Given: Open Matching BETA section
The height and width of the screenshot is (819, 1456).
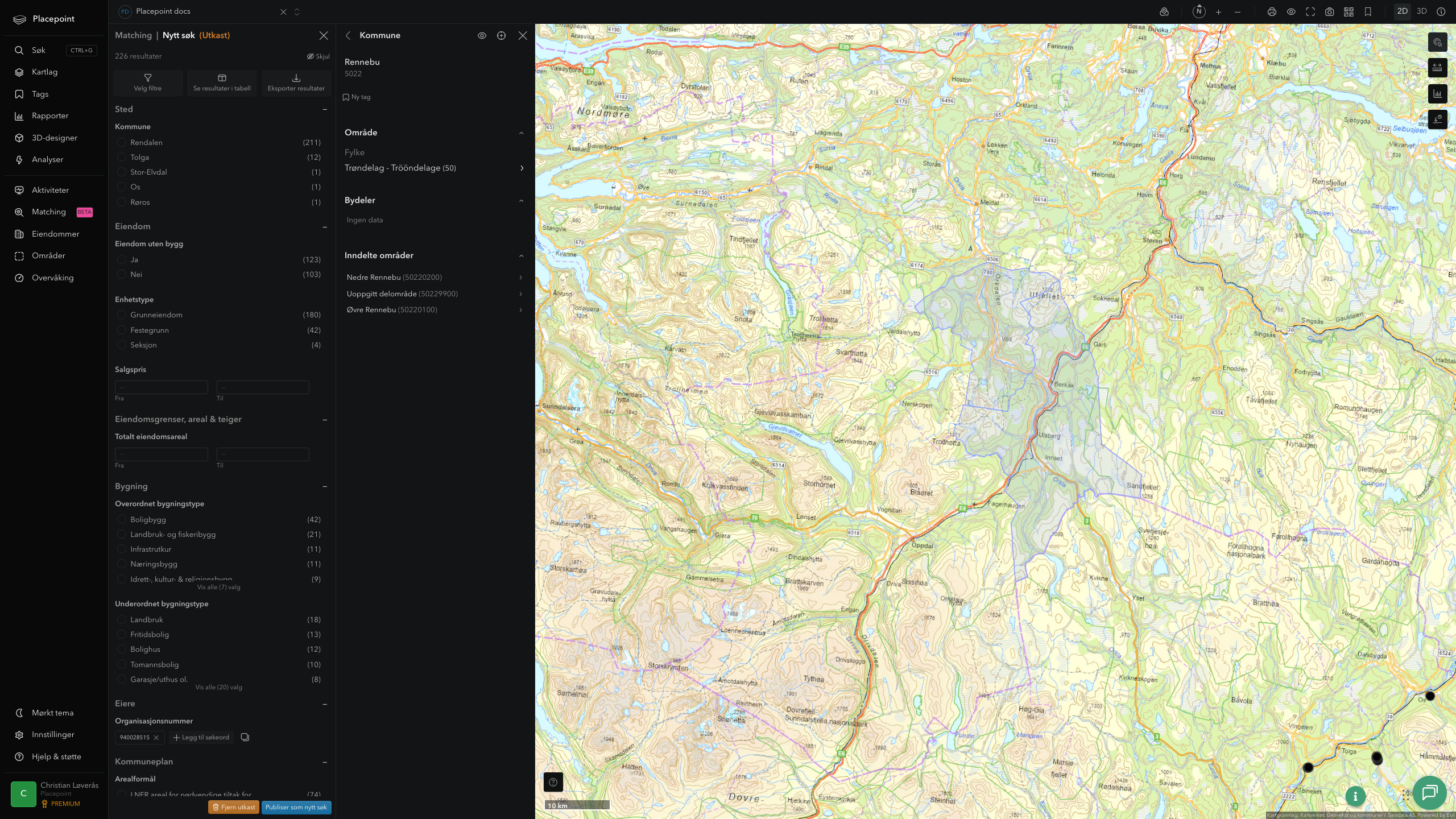Looking at the screenshot, I should click(x=54, y=212).
